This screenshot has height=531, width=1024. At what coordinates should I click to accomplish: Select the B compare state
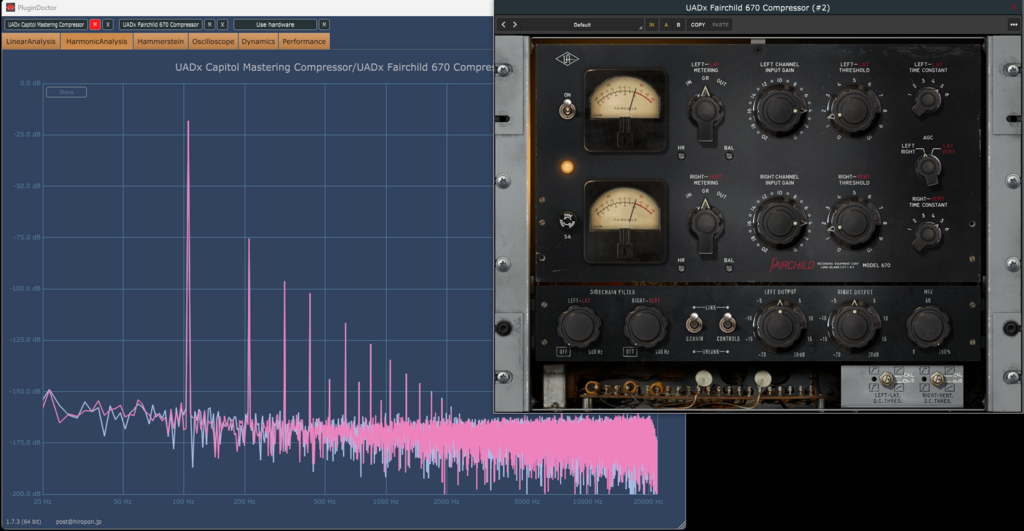(x=678, y=25)
